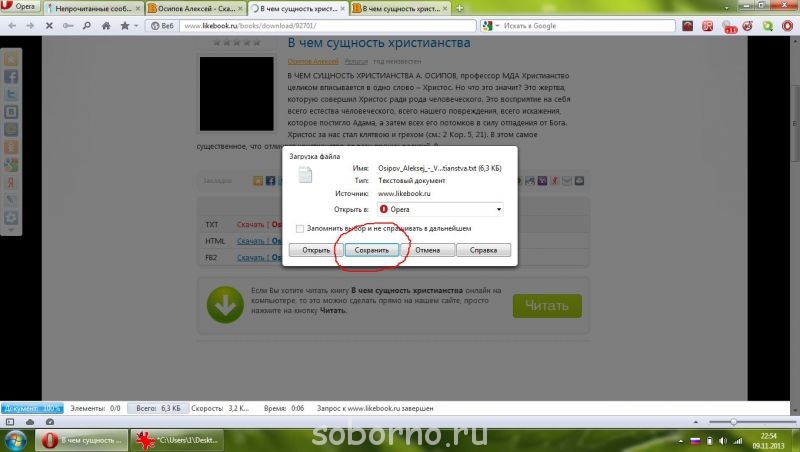Click the address bar URL field
The image size is (800, 452).
pyautogui.click(x=329, y=26)
